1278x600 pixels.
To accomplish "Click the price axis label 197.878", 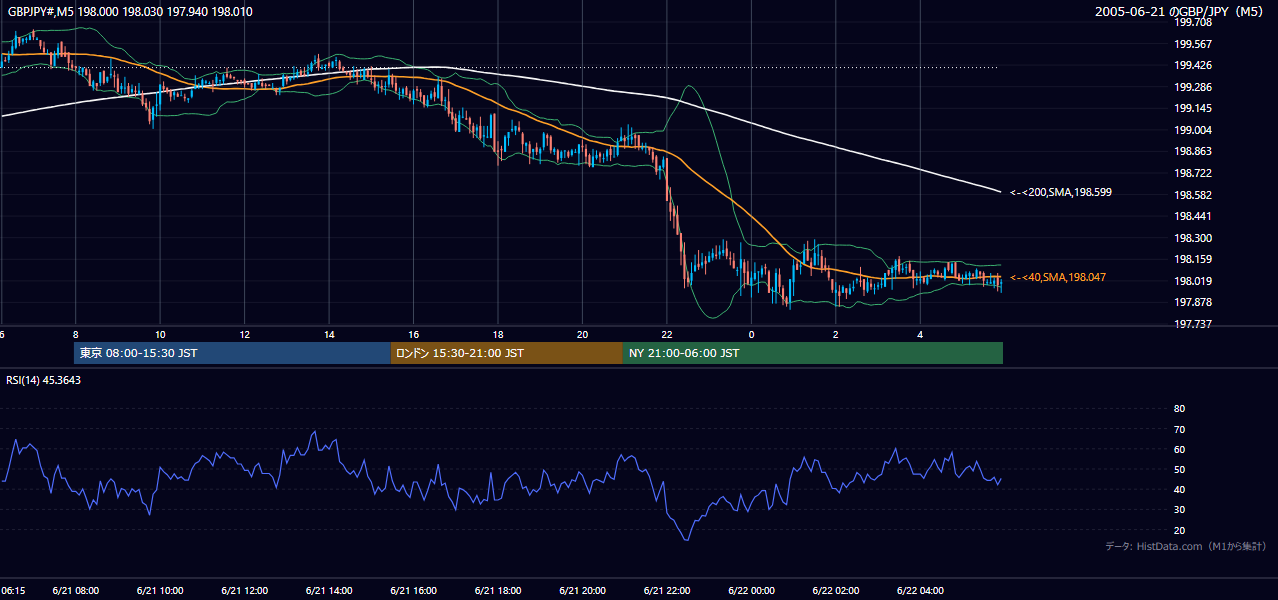I will tap(1192, 302).
